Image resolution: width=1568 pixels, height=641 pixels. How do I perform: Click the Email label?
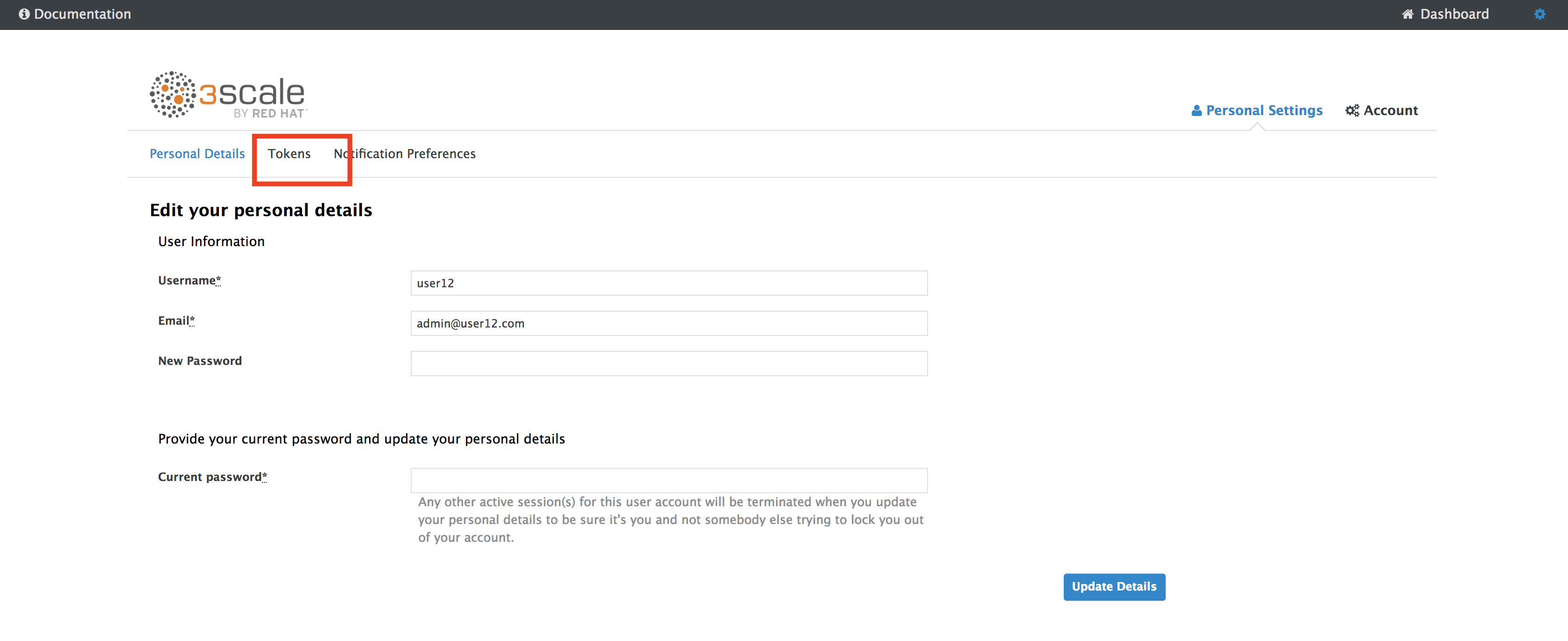(176, 320)
